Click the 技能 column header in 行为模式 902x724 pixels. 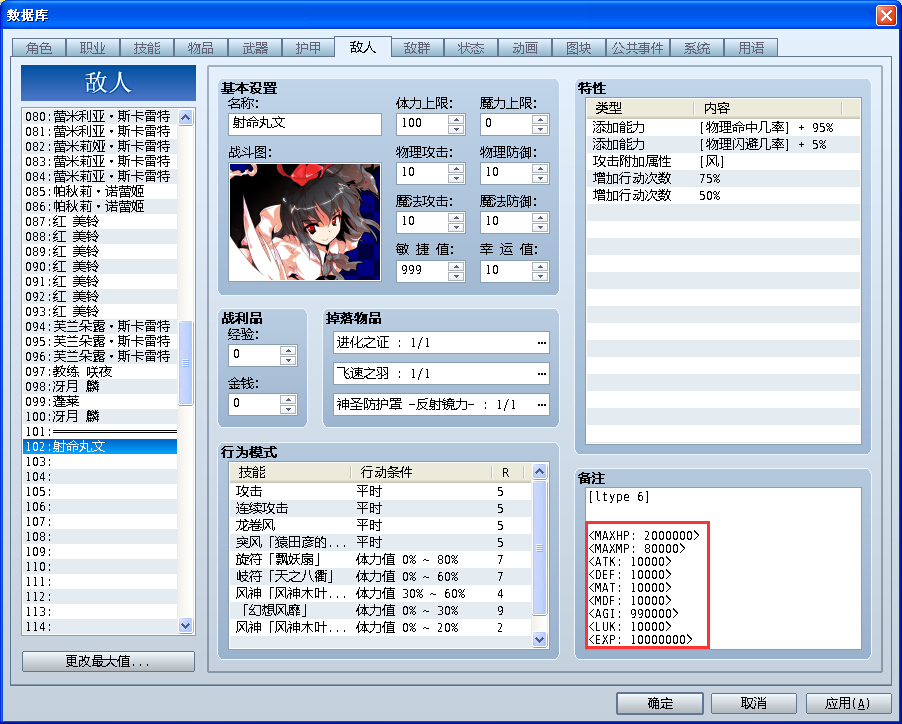point(291,473)
